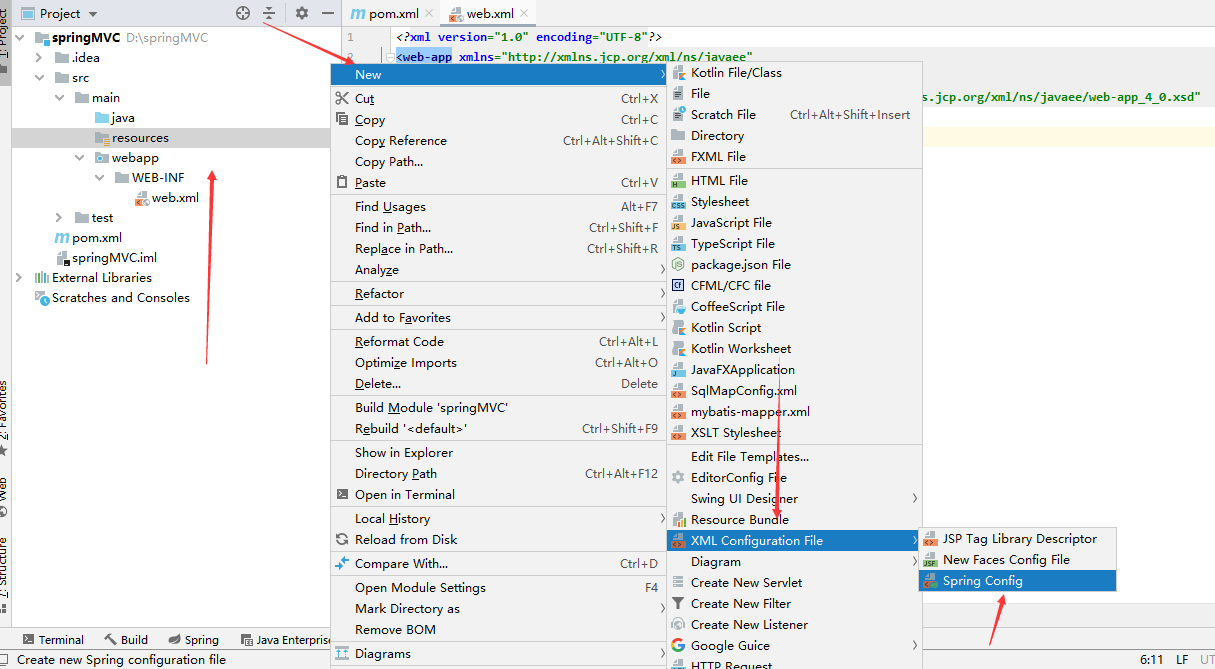Screen dimensions: 1215x669
Task: Switch to the pom.xml editor tab
Action: pos(385,13)
